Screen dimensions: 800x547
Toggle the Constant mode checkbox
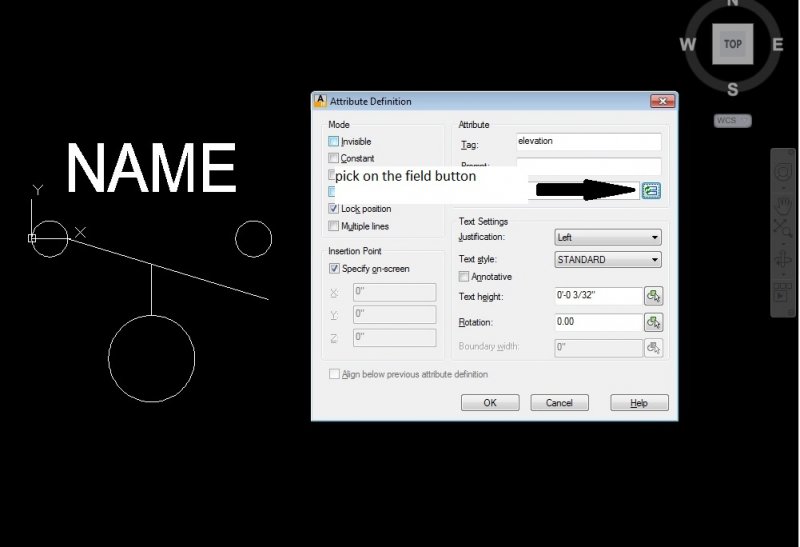(x=334, y=158)
